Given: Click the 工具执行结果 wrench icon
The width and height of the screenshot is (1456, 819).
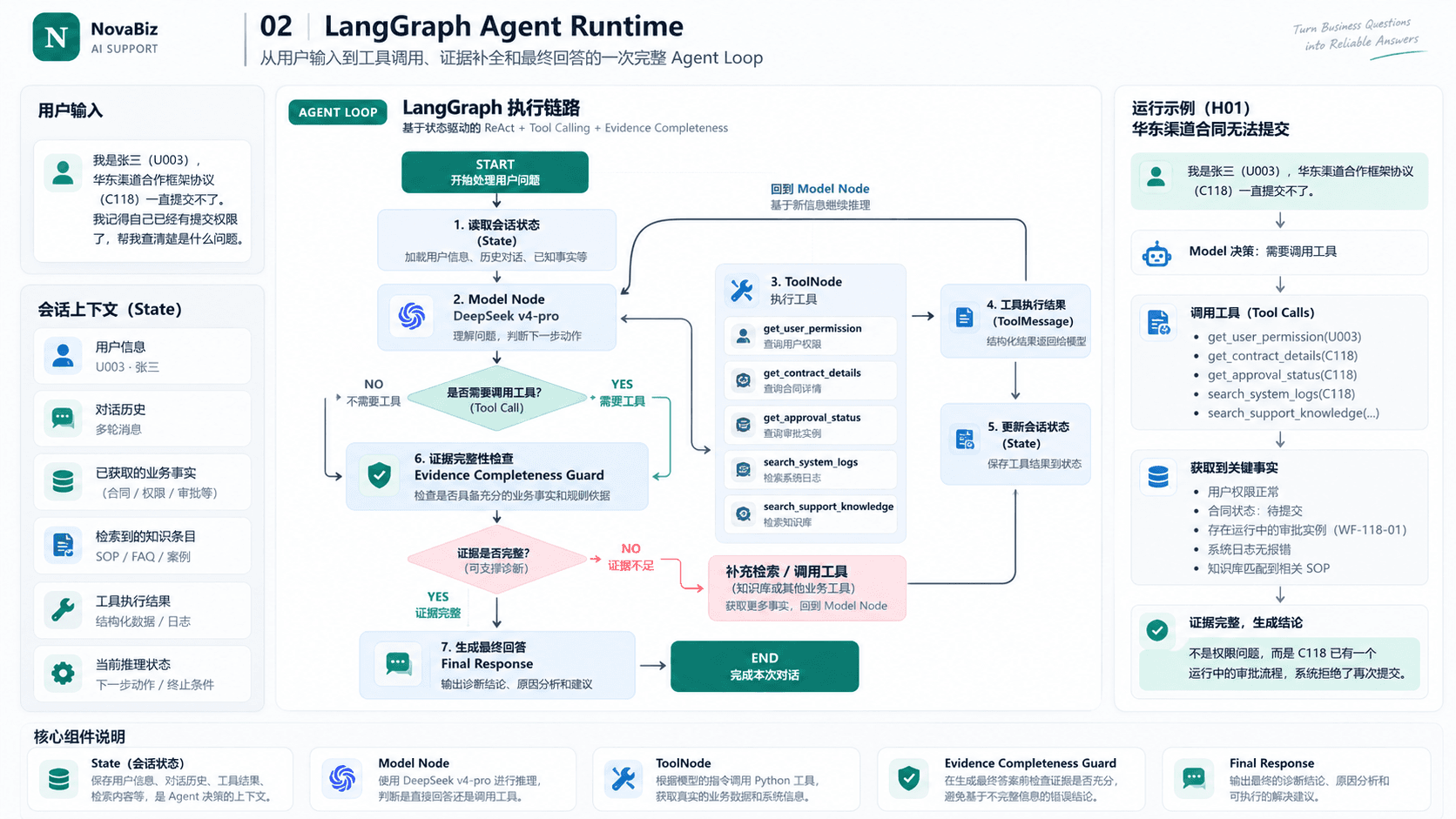Looking at the screenshot, I should click(63, 610).
